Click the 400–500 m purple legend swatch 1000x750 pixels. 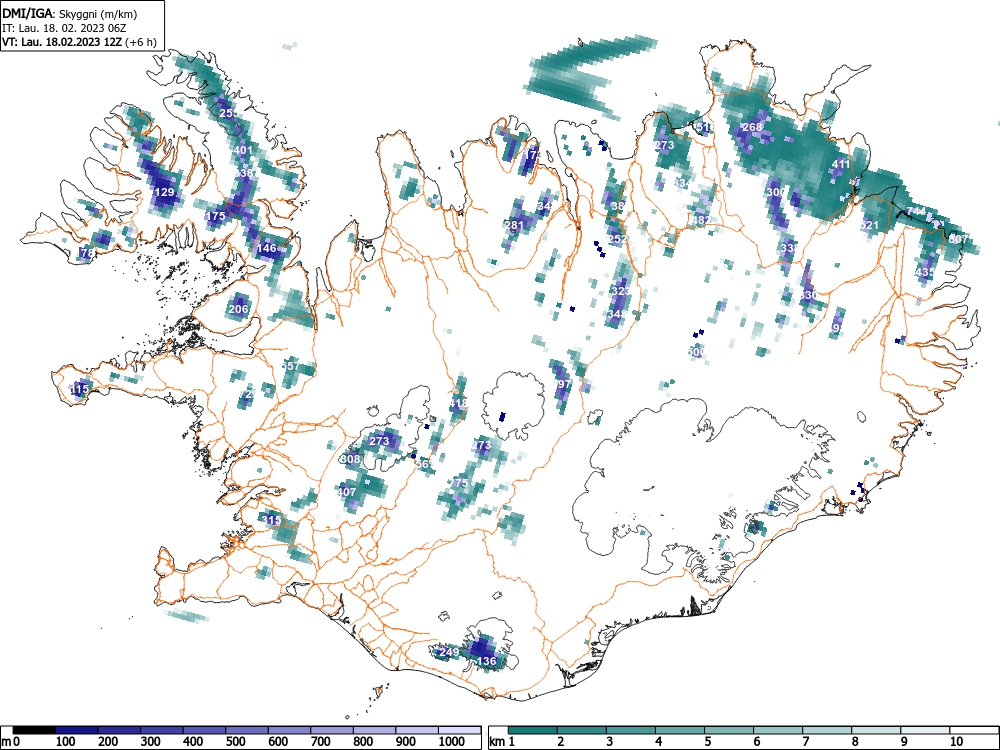point(204,730)
